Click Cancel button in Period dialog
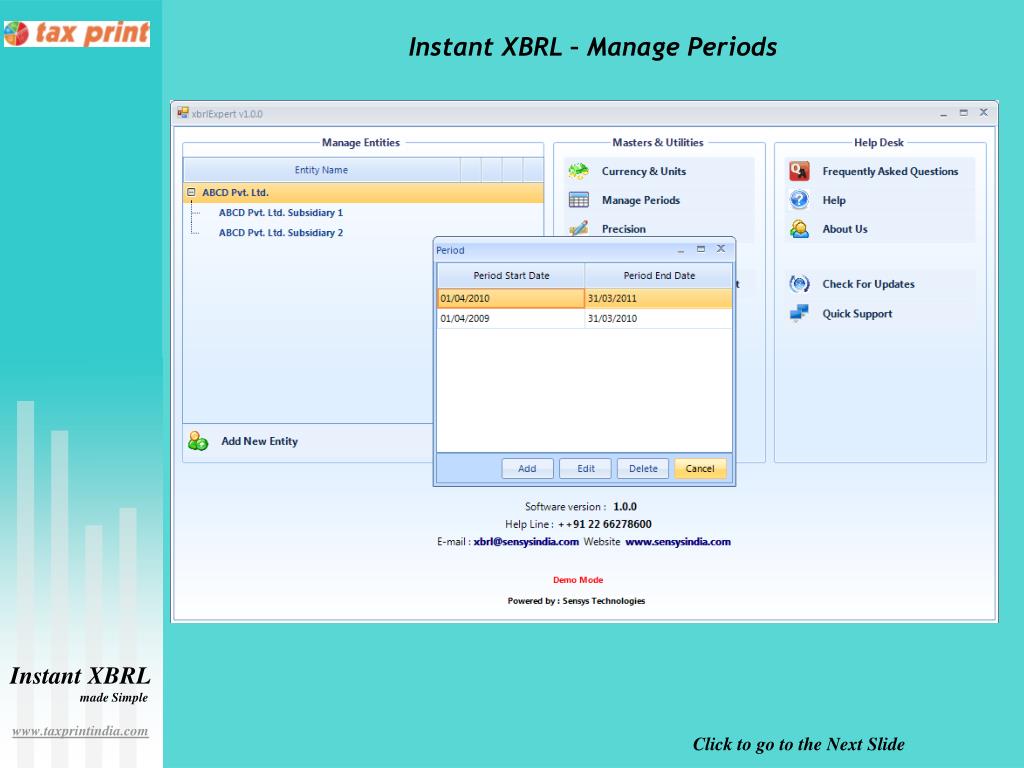The width and height of the screenshot is (1024, 768). [x=700, y=468]
